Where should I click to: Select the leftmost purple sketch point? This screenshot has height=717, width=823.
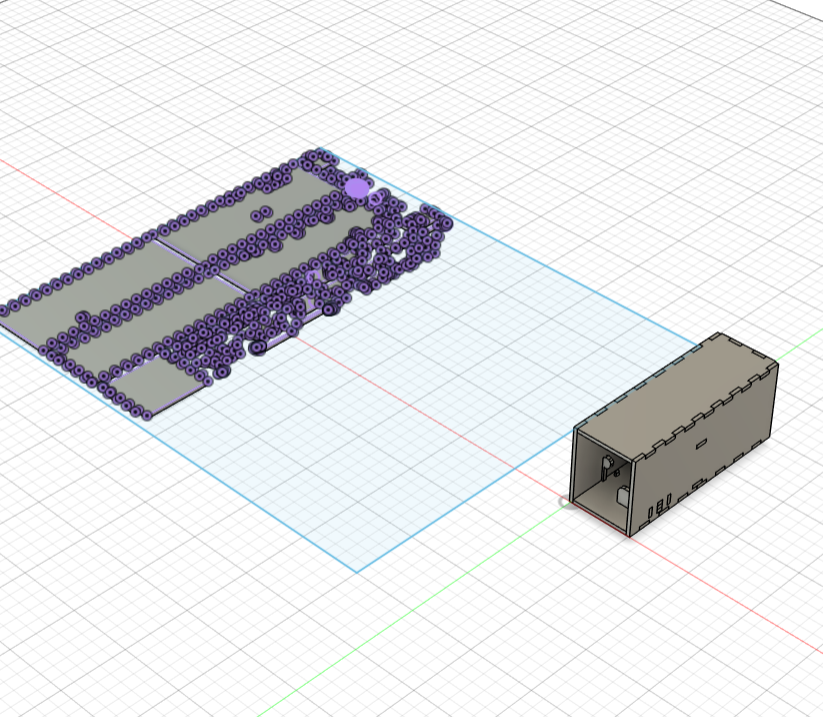(x=4, y=310)
